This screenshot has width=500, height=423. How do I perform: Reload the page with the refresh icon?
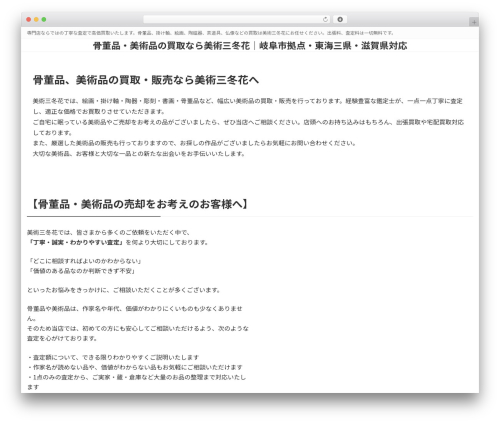click(325, 20)
